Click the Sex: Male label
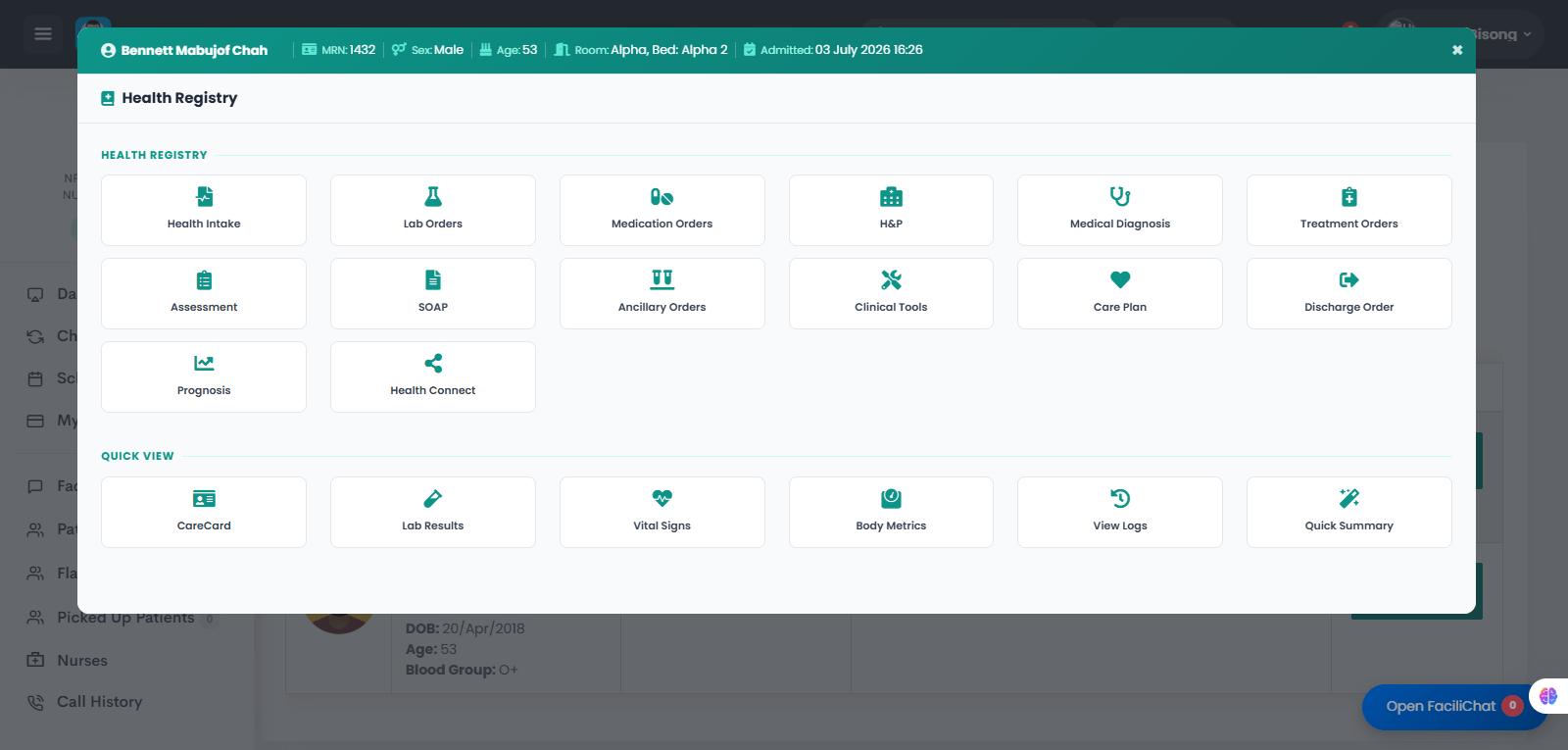 (428, 50)
